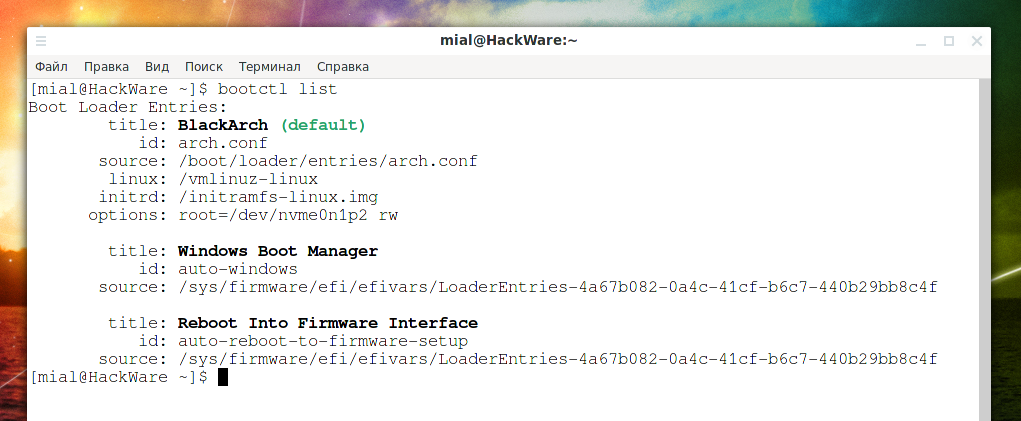
Task: Click the Windows Boot Manager title text
Action: [277, 251]
